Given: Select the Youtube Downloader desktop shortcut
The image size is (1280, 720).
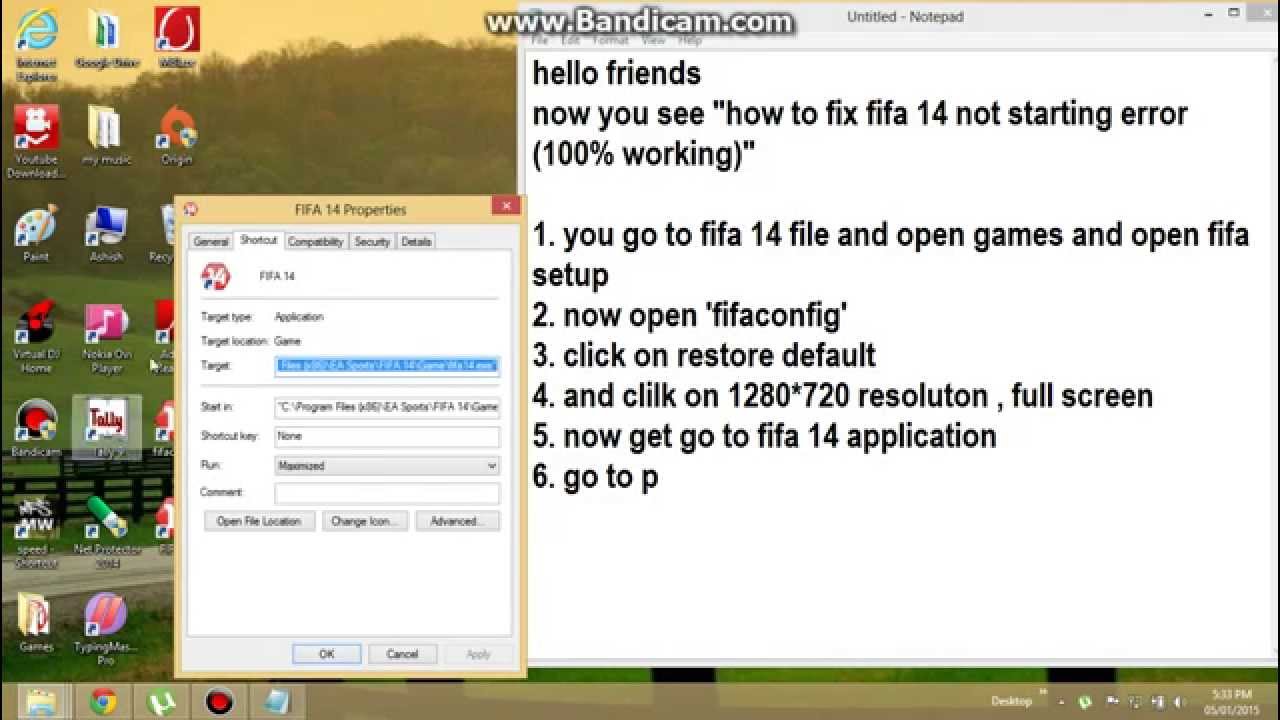Looking at the screenshot, I should [36, 142].
